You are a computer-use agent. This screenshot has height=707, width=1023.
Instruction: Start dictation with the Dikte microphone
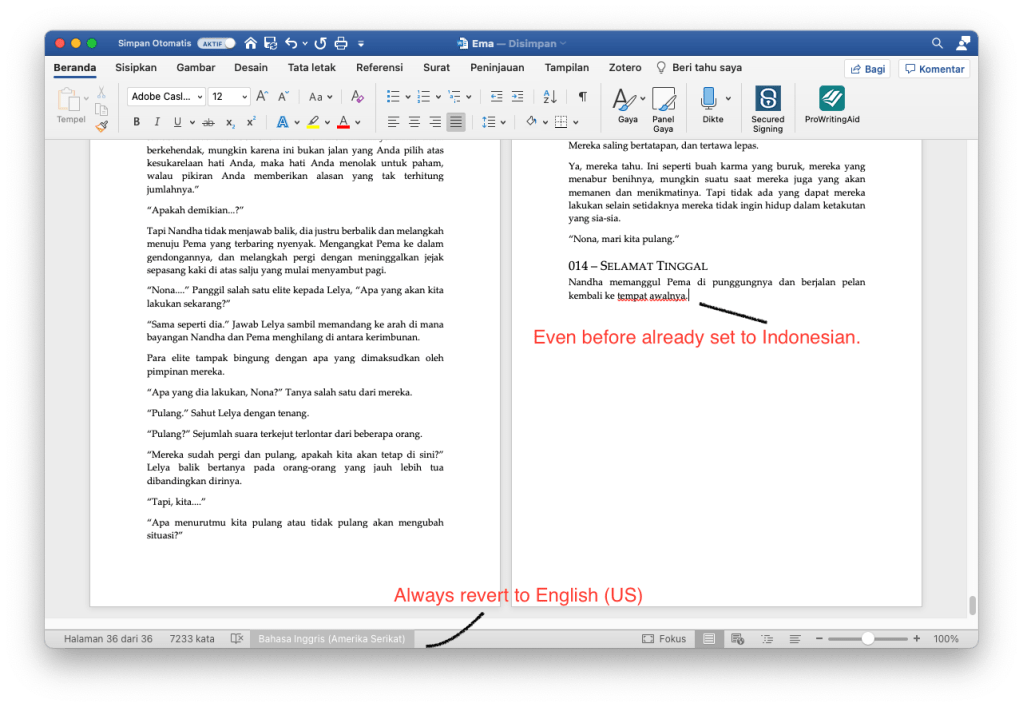pyautogui.click(x=709, y=99)
